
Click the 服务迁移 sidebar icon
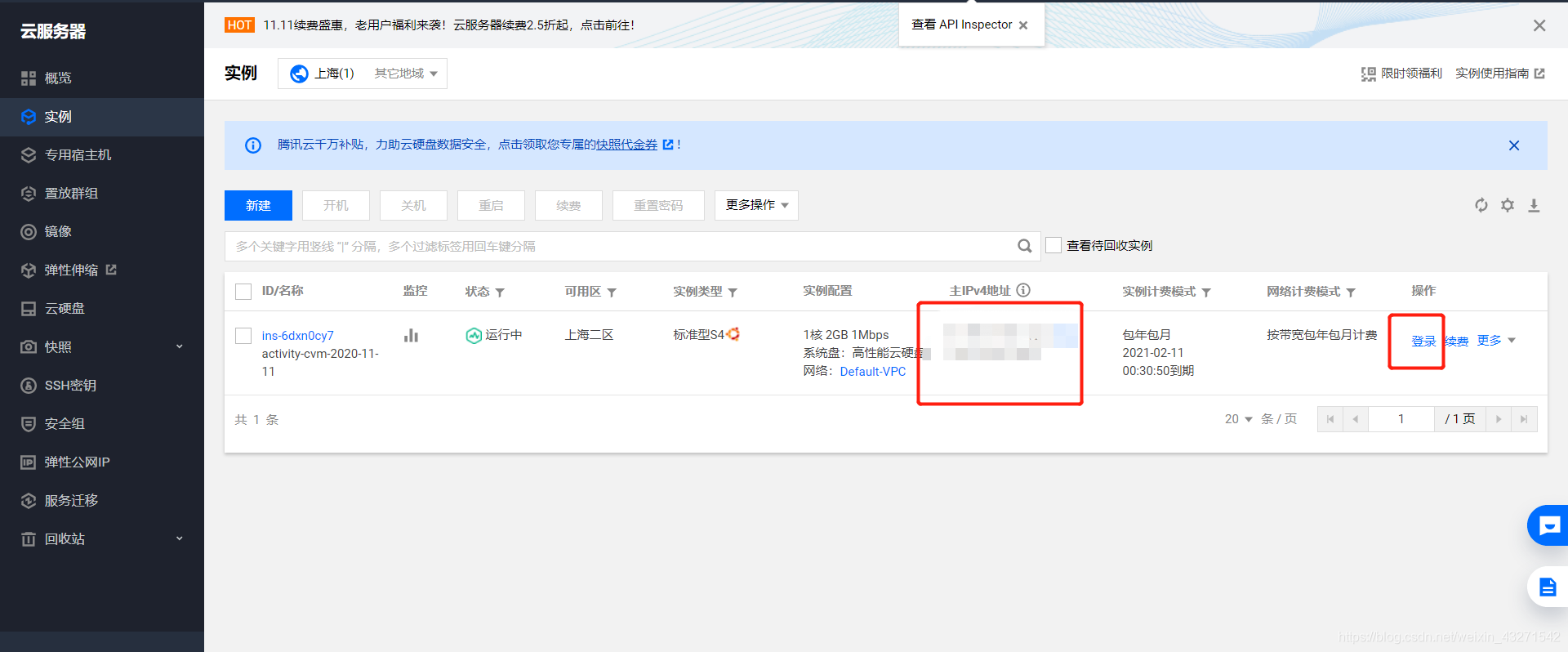(x=29, y=501)
